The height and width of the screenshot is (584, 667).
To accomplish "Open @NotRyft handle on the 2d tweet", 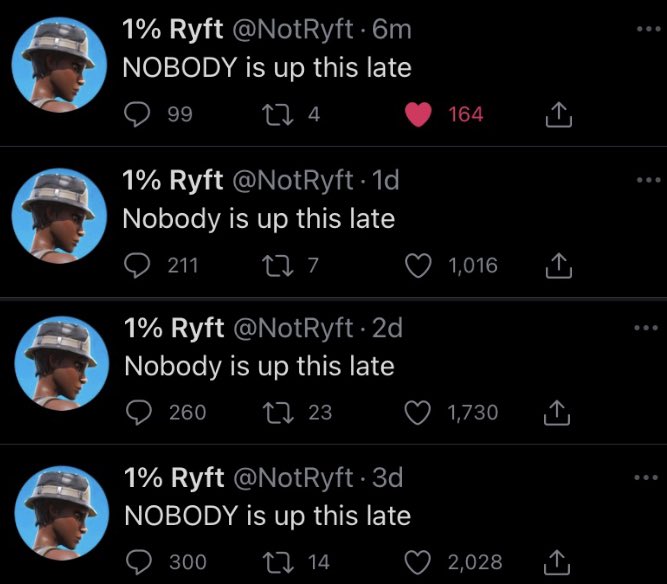I will click(x=291, y=328).
